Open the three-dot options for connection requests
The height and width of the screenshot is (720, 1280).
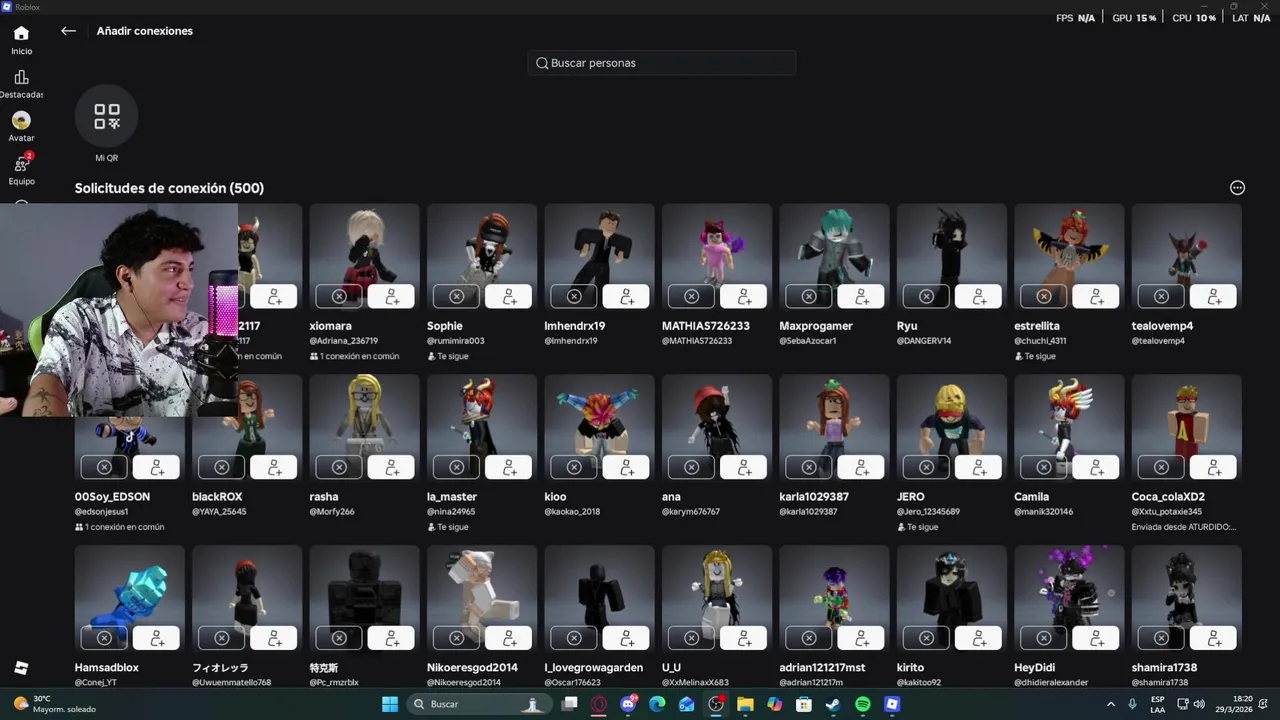click(1237, 188)
